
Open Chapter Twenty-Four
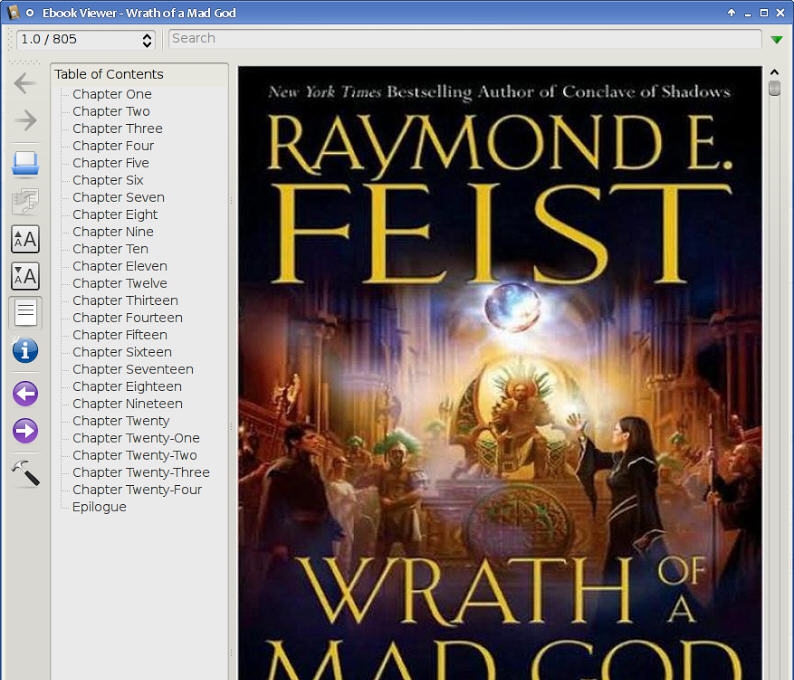[x=137, y=490]
